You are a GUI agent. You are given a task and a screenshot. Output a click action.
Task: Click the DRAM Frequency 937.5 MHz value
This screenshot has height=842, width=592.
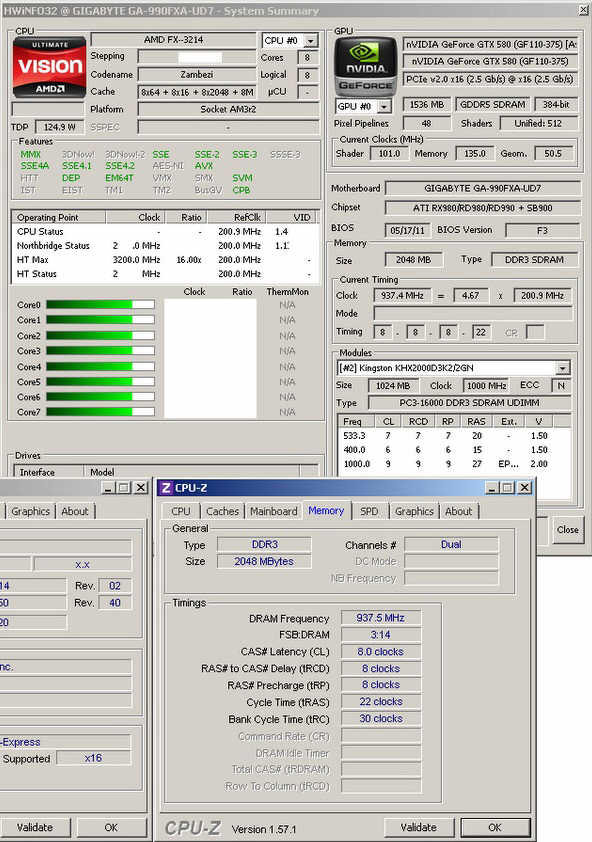coord(380,618)
